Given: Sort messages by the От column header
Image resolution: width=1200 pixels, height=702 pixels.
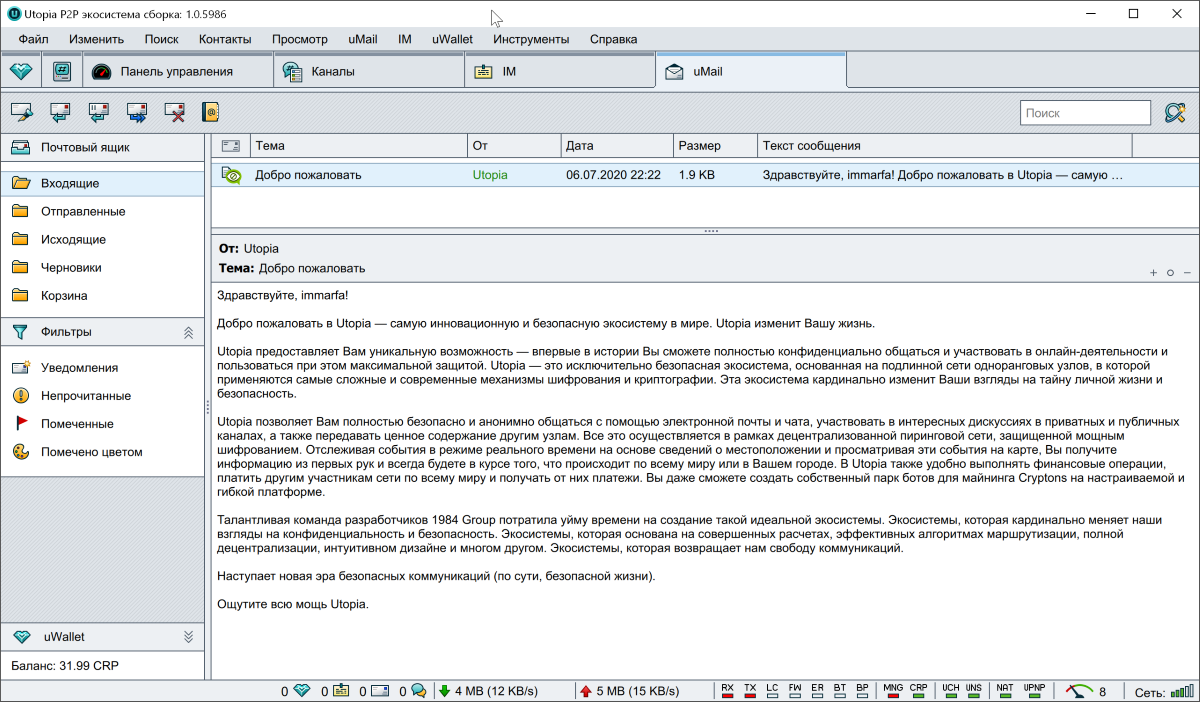Looking at the screenshot, I should coord(514,146).
